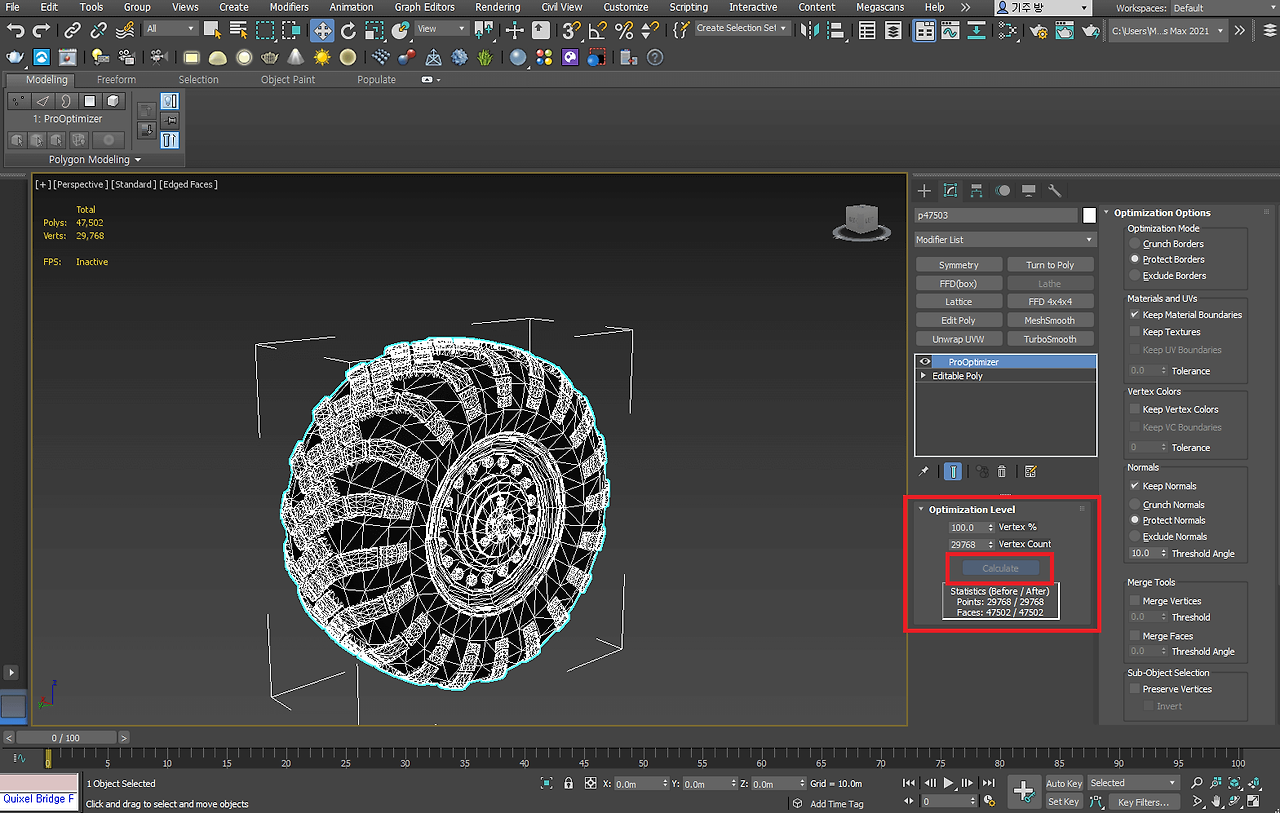Select the Crunch Borders radio option
The height and width of the screenshot is (813, 1280).
(x=1134, y=244)
